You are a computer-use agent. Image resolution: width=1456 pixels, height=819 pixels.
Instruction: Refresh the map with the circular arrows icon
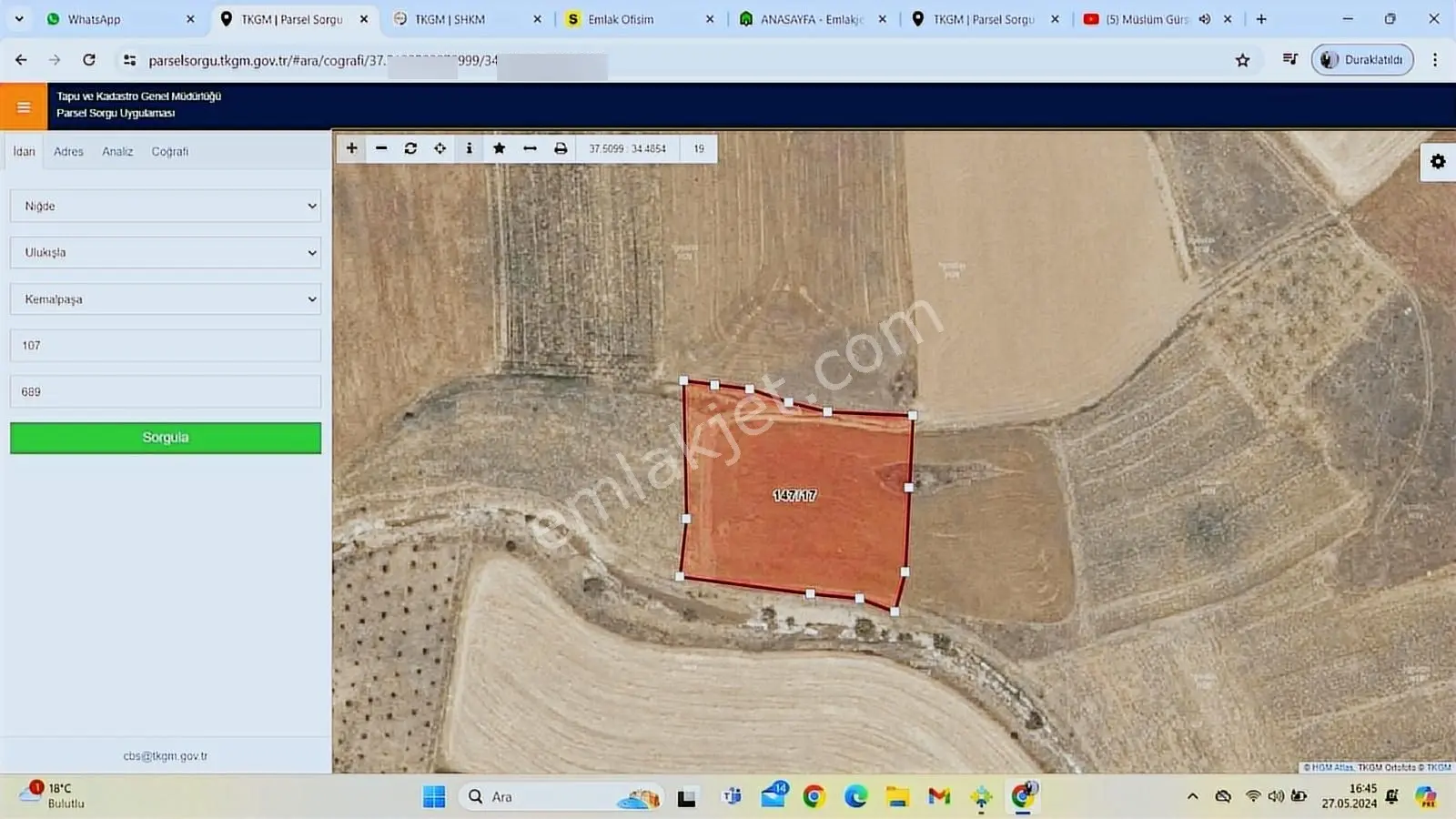(x=410, y=148)
